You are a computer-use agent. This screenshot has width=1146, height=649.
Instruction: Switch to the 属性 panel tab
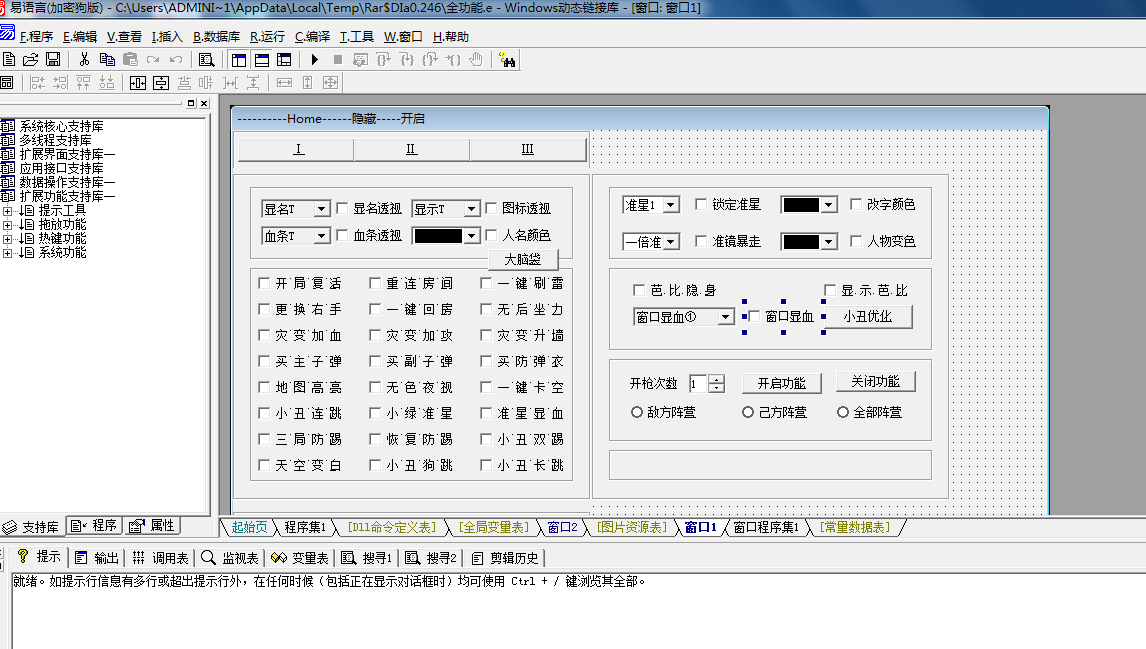click(x=153, y=525)
